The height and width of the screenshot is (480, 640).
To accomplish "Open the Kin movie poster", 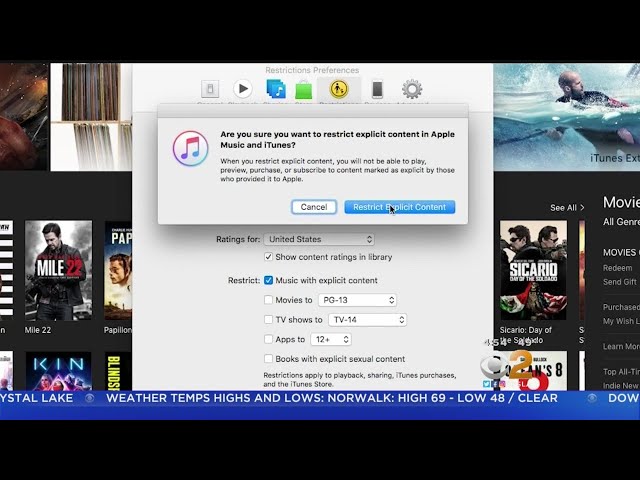I will 58,371.
